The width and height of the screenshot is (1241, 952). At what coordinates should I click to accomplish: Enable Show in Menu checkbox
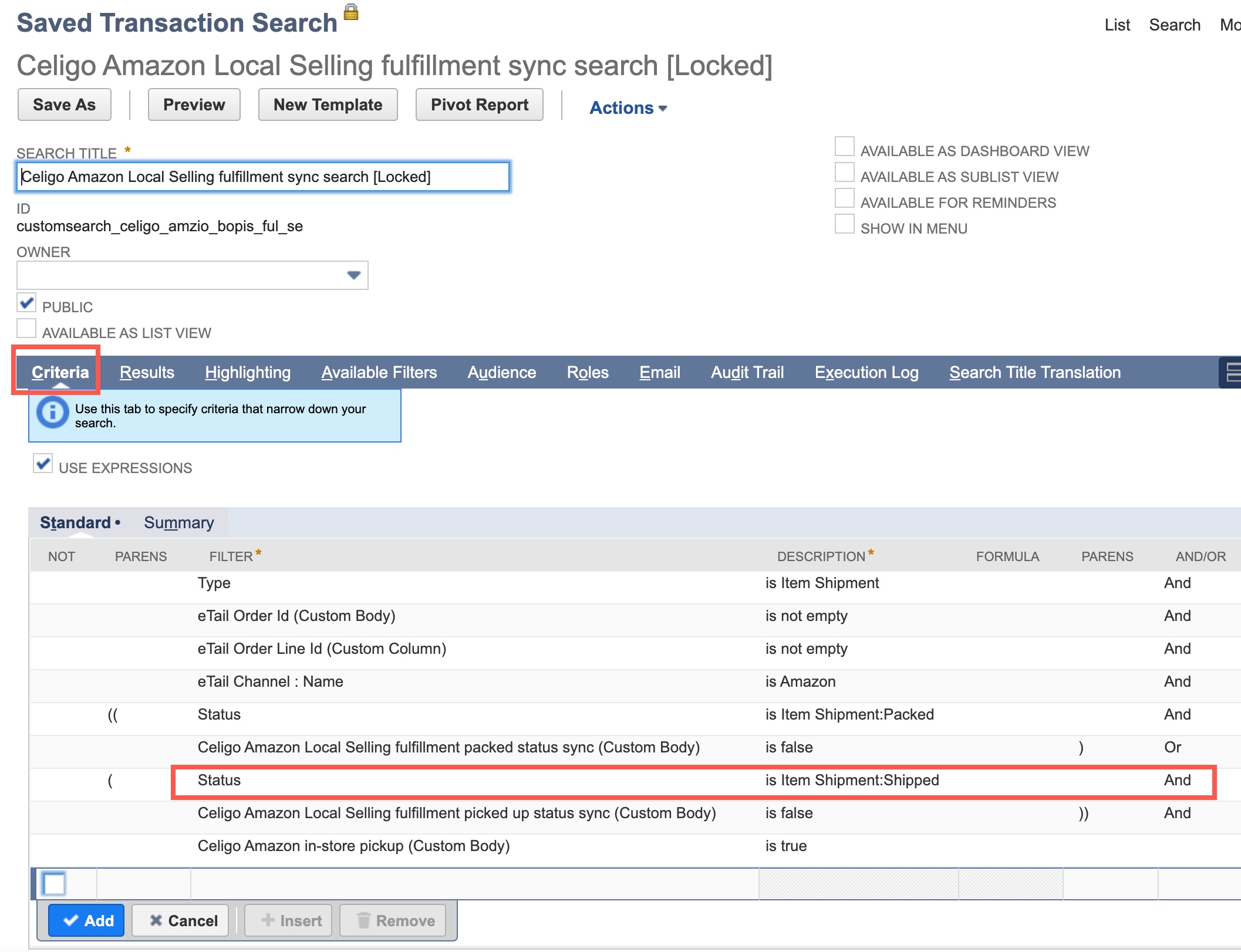(x=845, y=224)
